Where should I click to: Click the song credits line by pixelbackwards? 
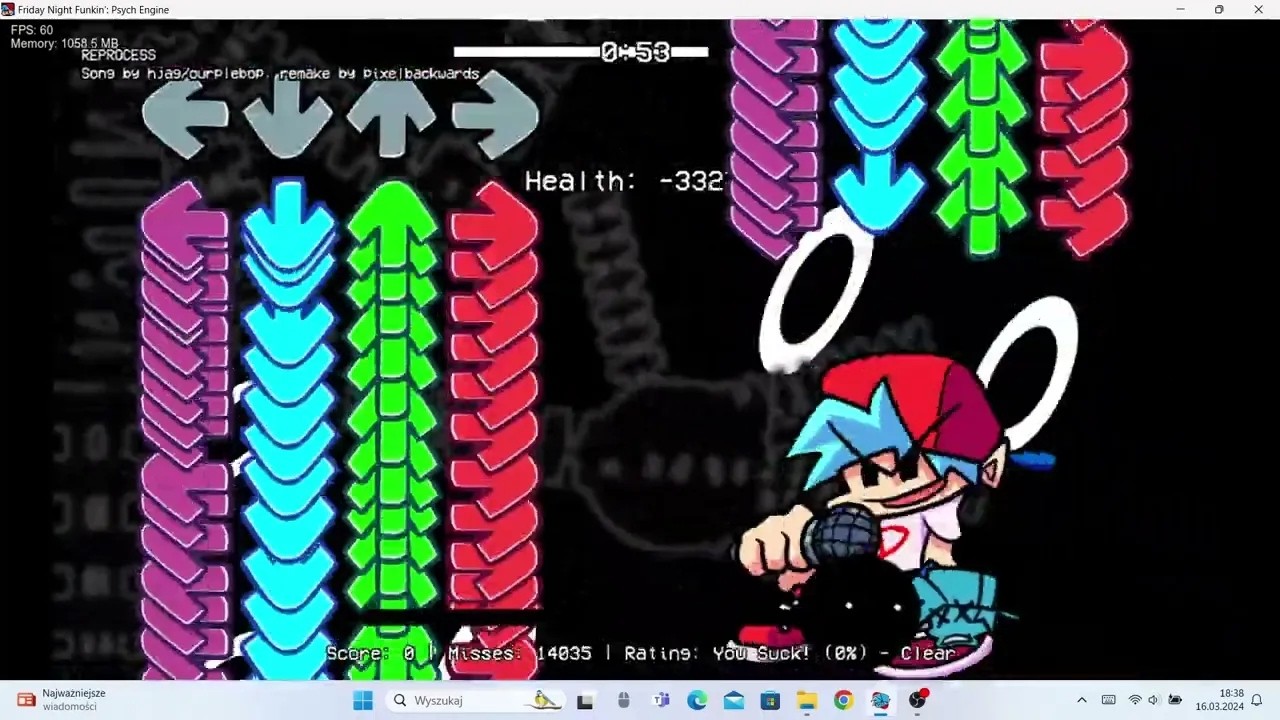point(280,74)
